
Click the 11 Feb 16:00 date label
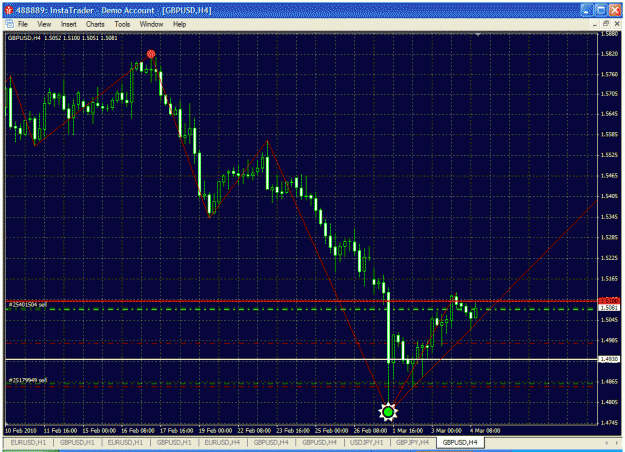(60, 431)
